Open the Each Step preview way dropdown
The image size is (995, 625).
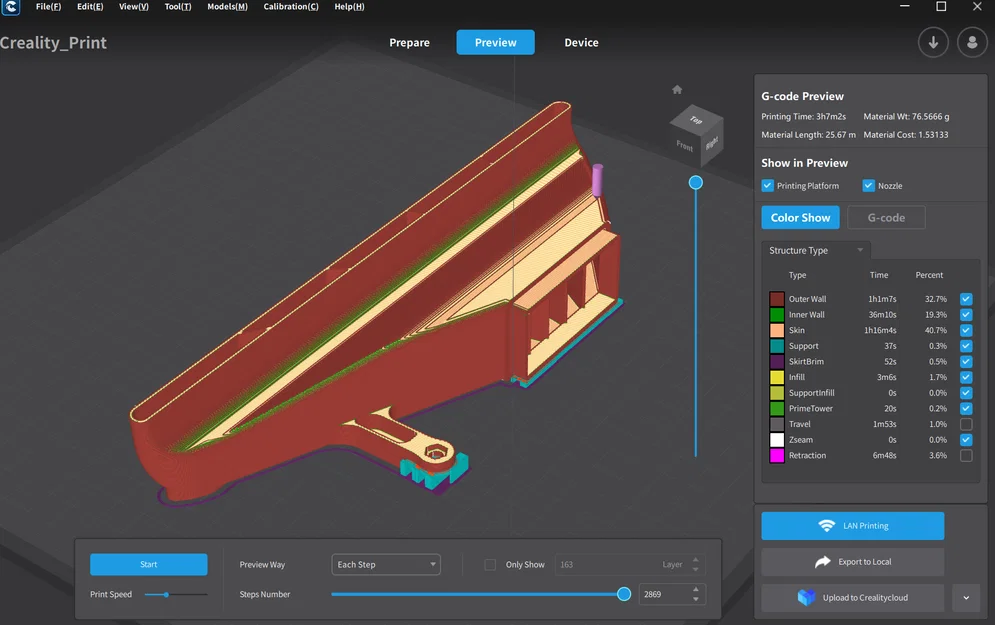(386, 565)
